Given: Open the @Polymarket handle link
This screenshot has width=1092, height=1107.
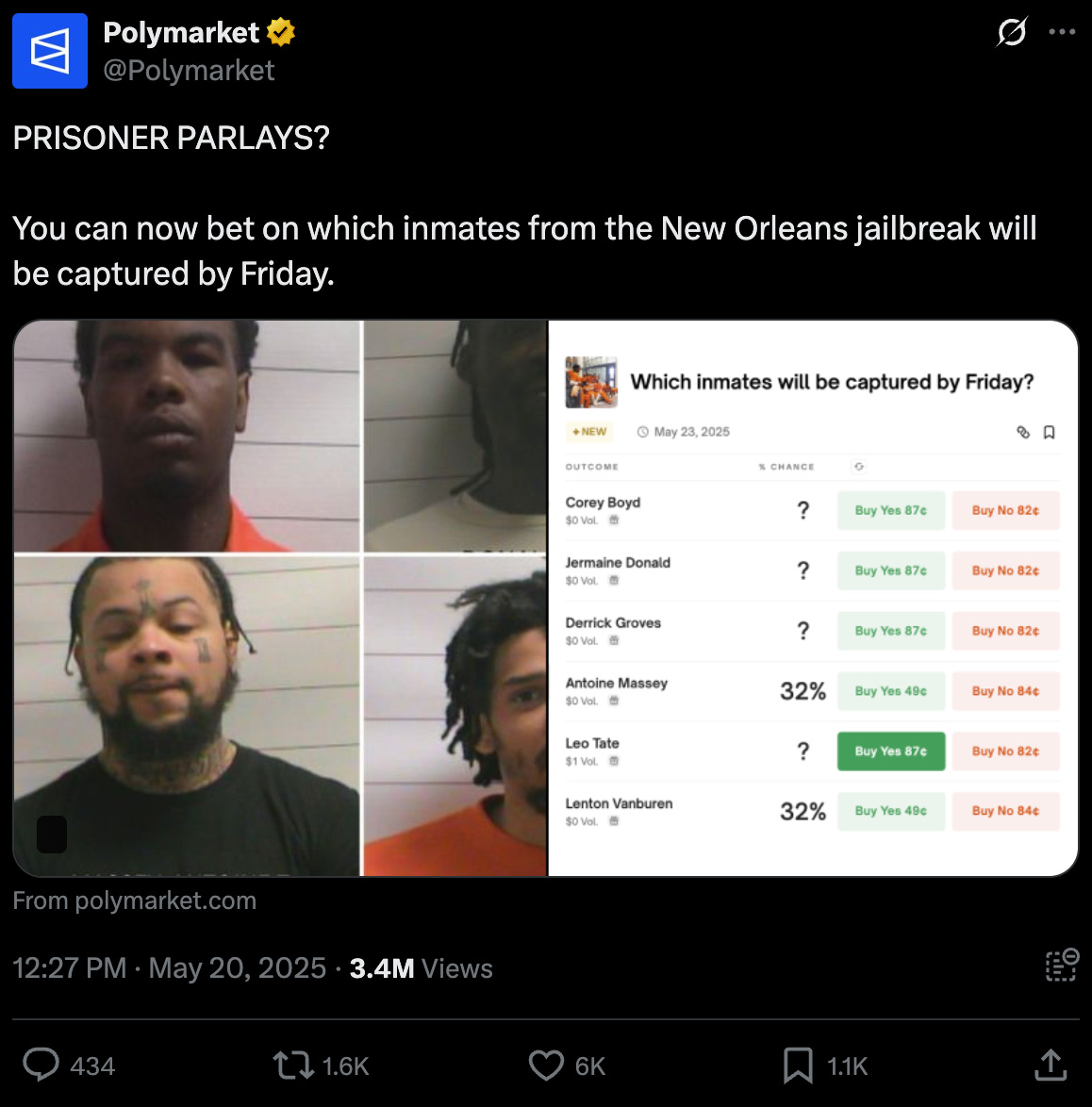Looking at the screenshot, I should pyautogui.click(x=189, y=71).
